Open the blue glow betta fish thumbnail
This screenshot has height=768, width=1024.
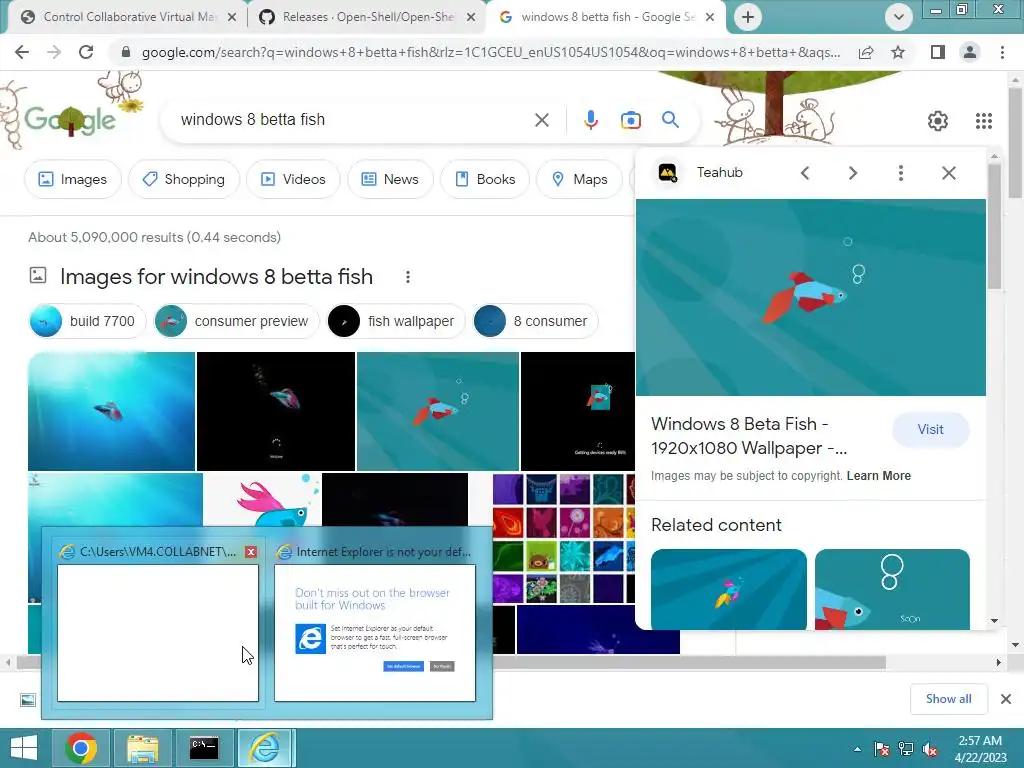pos(111,411)
